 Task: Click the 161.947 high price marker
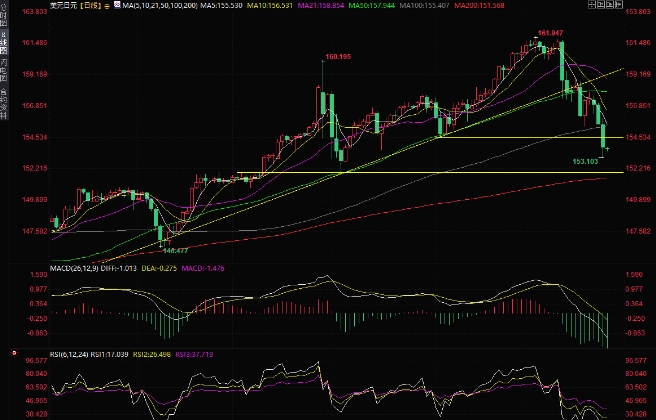click(551, 33)
